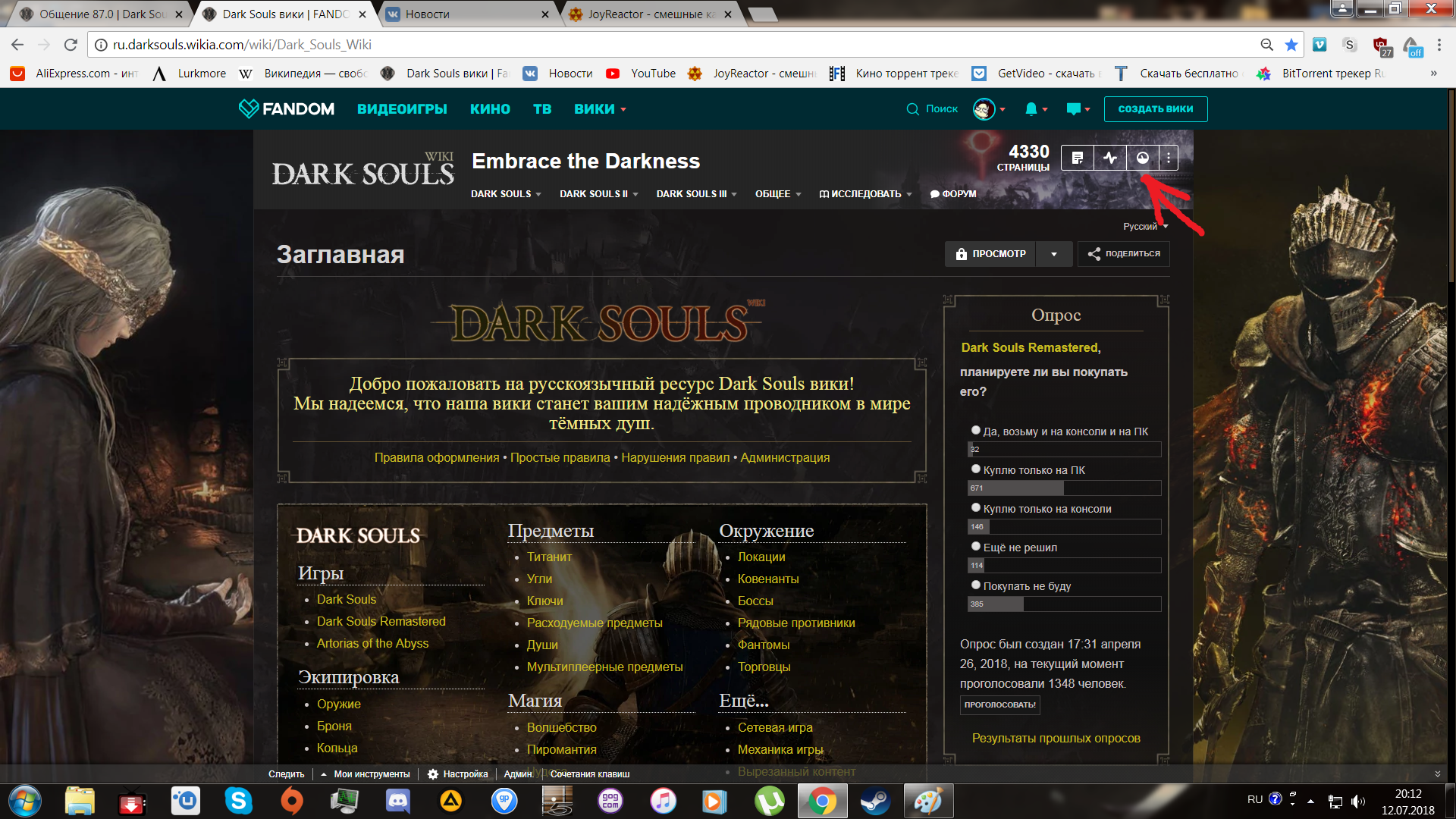The width and height of the screenshot is (1456, 819).
Task: Click the Chrome address bar URL
Action: 242,45
